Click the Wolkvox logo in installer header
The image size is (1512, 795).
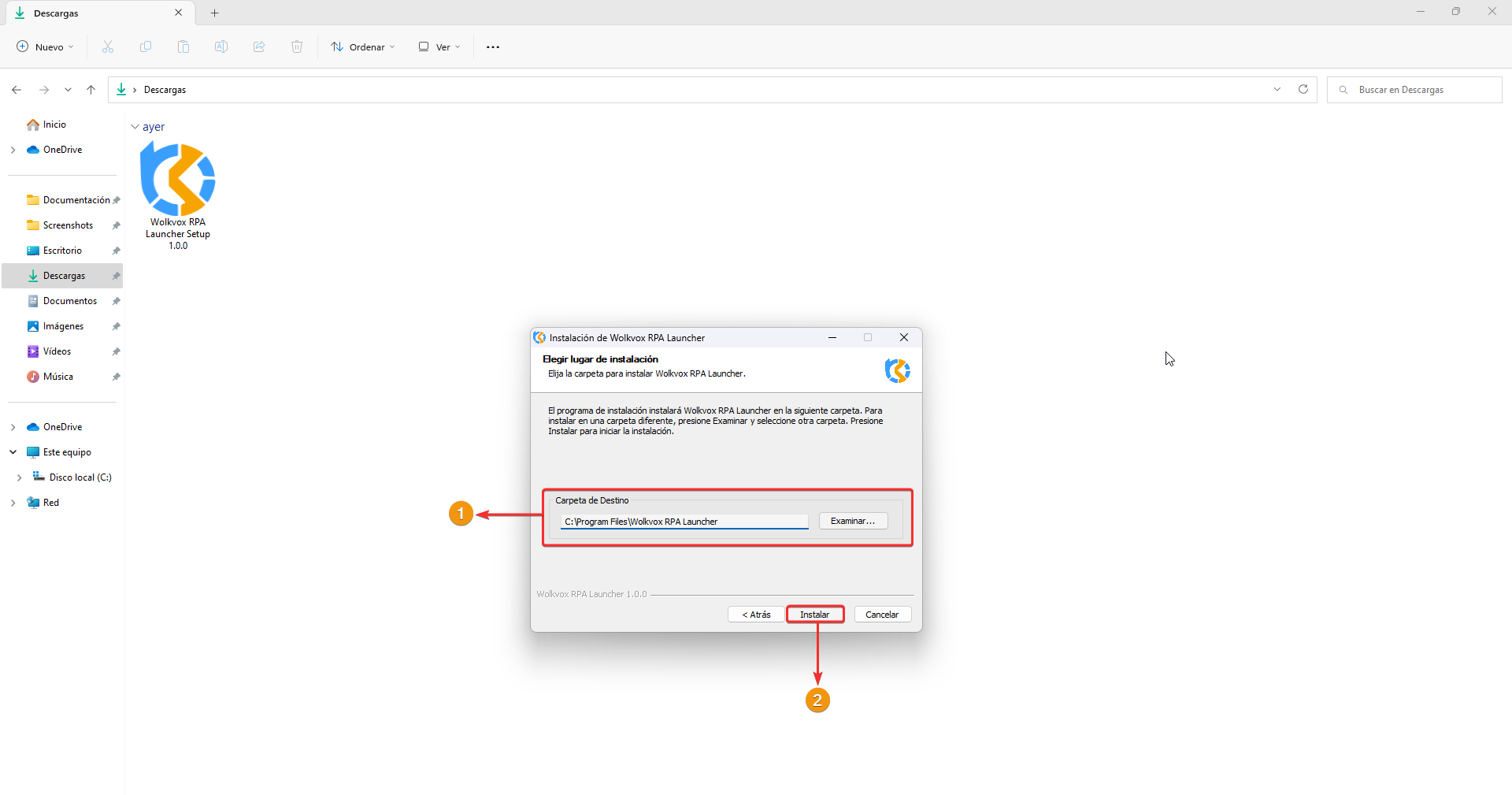click(x=897, y=370)
